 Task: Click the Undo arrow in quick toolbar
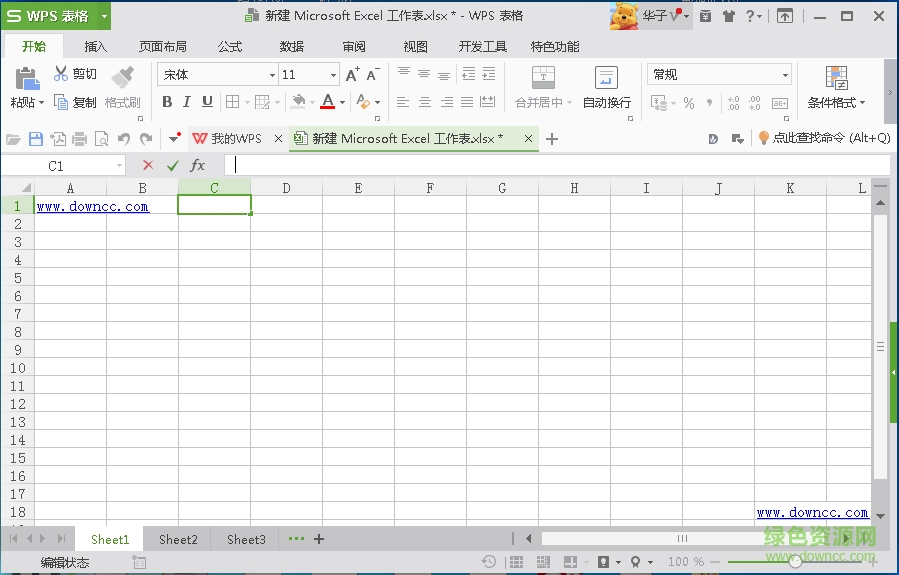coord(124,139)
